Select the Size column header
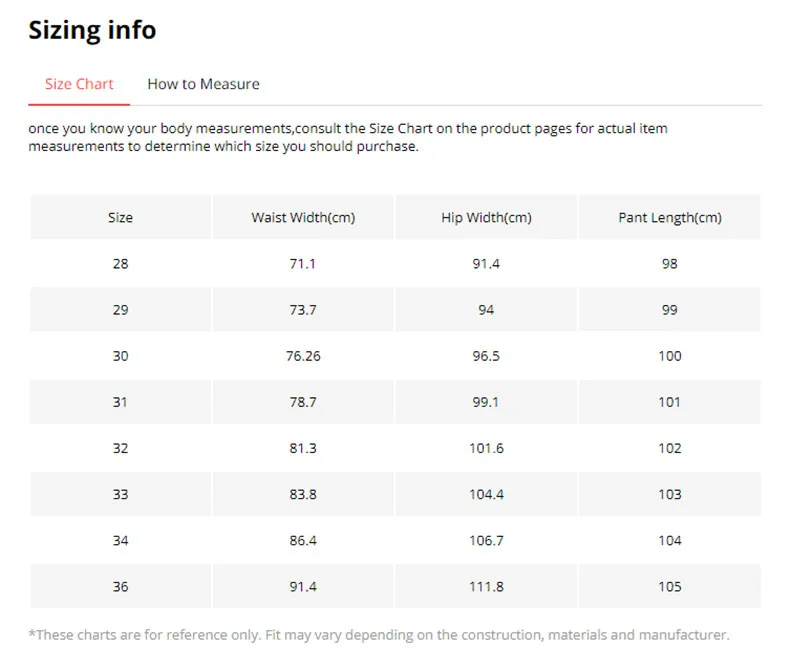The image size is (790, 669). point(120,217)
